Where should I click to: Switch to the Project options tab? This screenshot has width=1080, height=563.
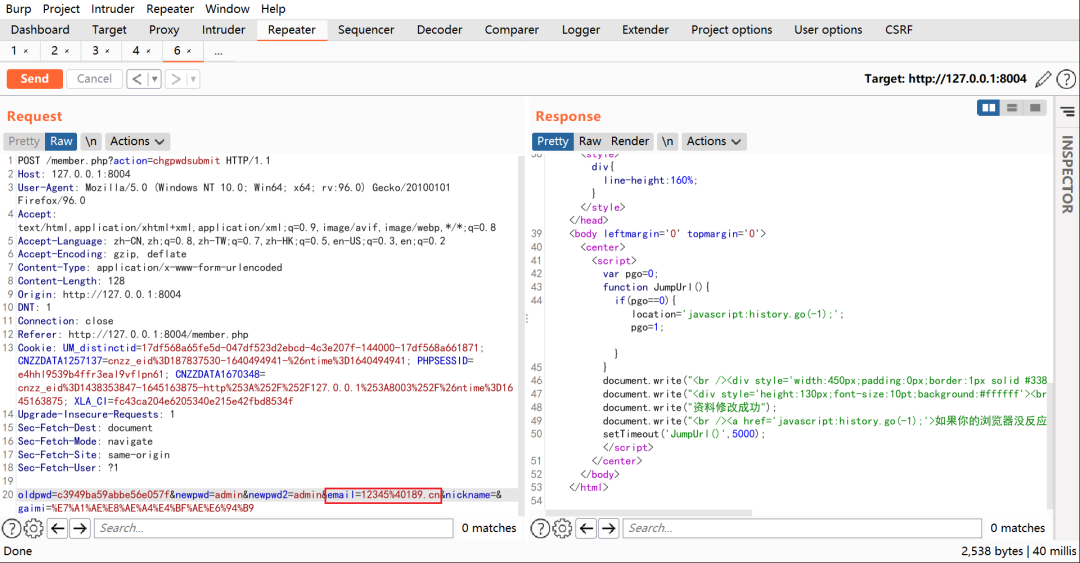[731, 30]
